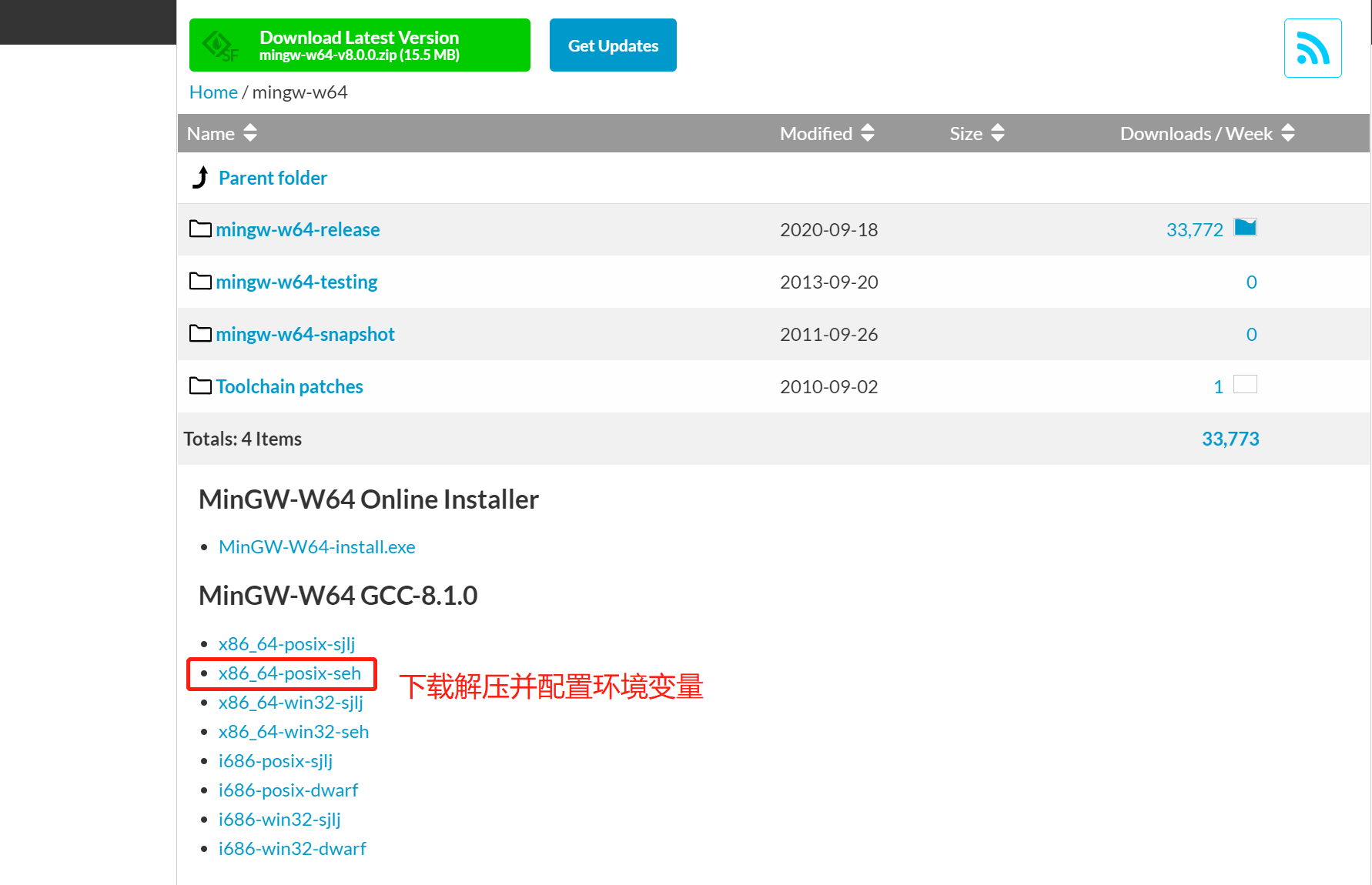Click the 33,772 downloads count link
This screenshot has width=1372, height=885.
pyautogui.click(x=1194, y=229)
